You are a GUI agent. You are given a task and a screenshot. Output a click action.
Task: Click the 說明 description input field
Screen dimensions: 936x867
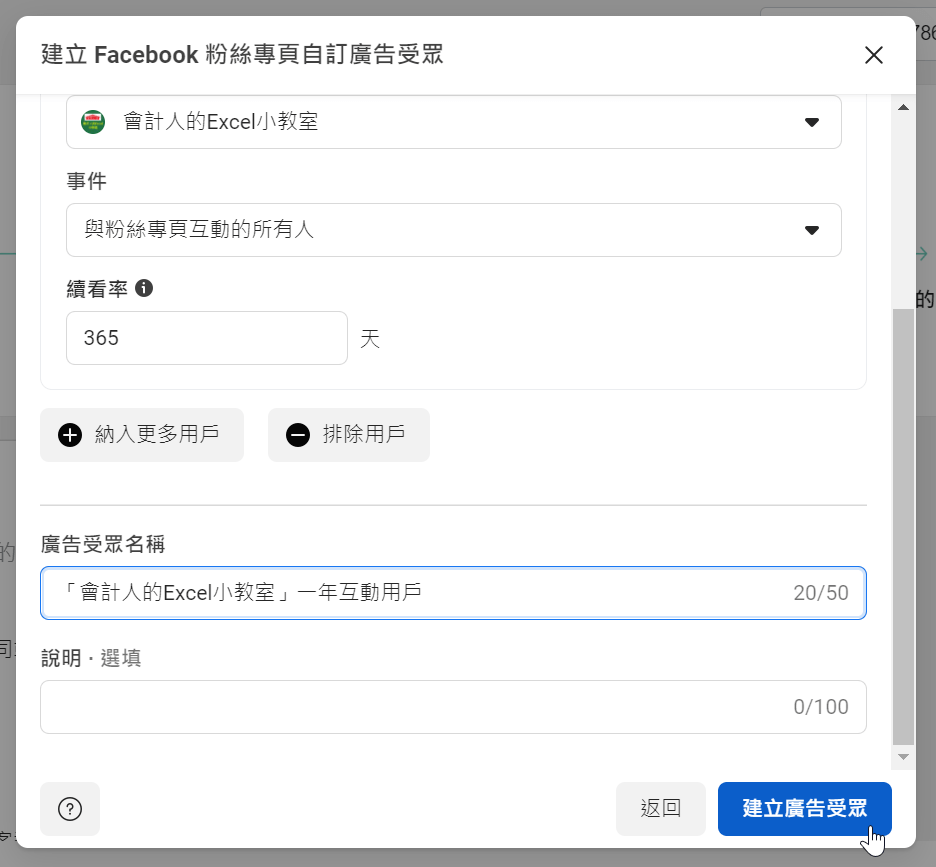(x=454, y=707)
